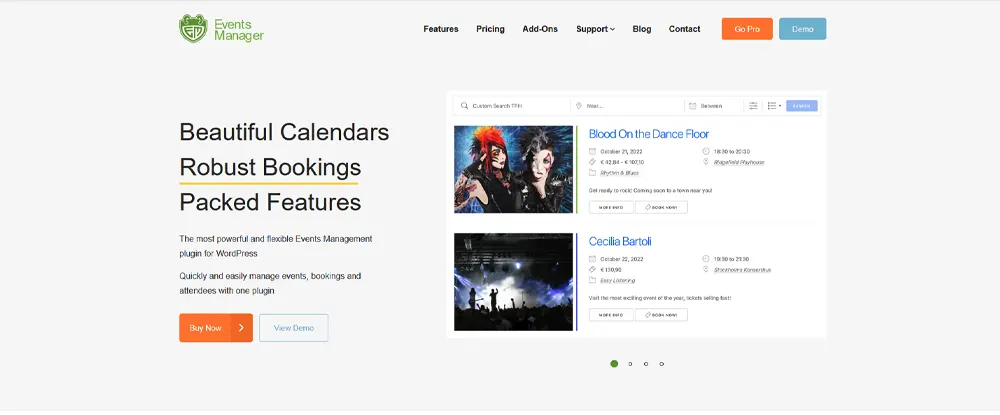This screenshot has width=1000, height=415.
Task: Click the blue Search button in search bar
Action: click(802, 106)
